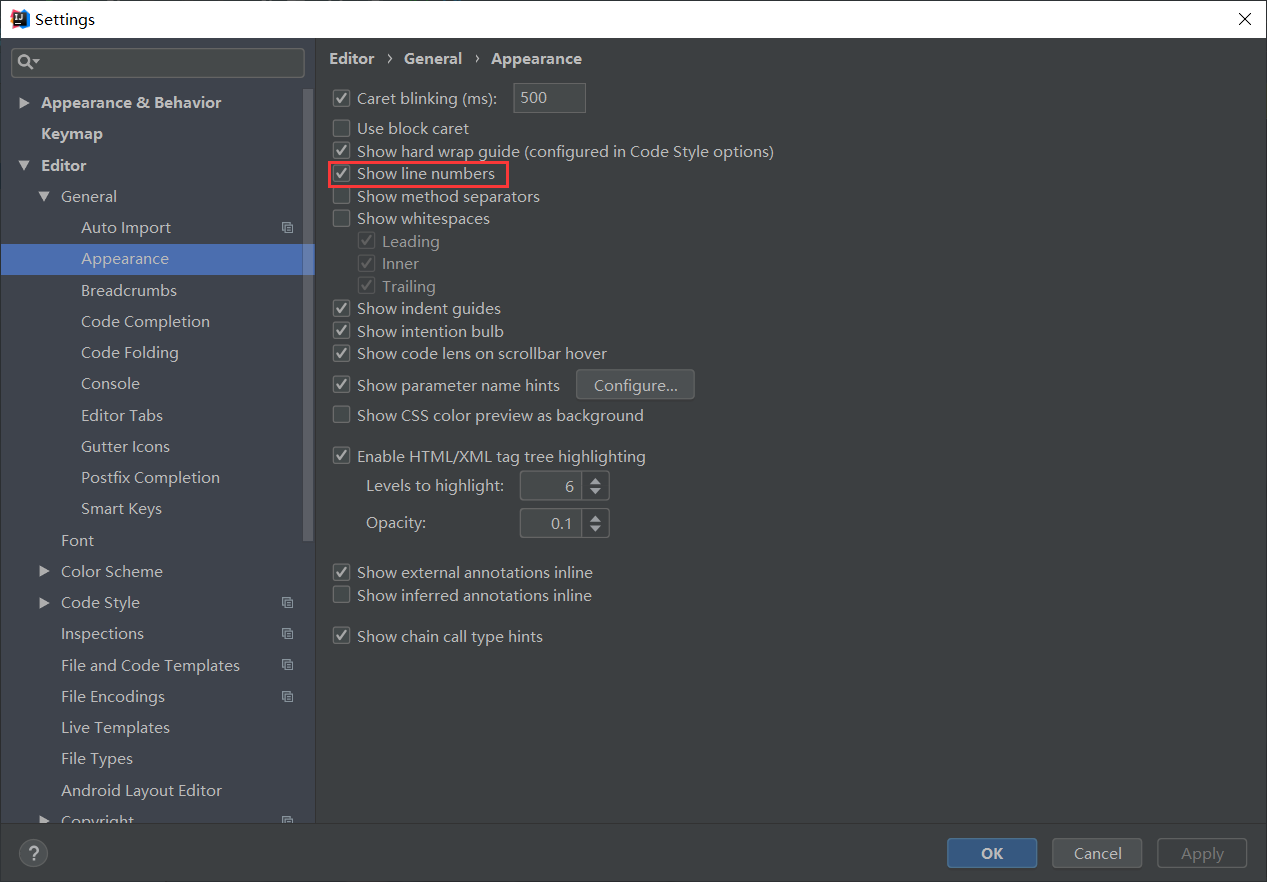The height and width of the screenshot is (882, 1267).
Task: Click the settings tree vertical scrollbar
Action: [309, 315]
